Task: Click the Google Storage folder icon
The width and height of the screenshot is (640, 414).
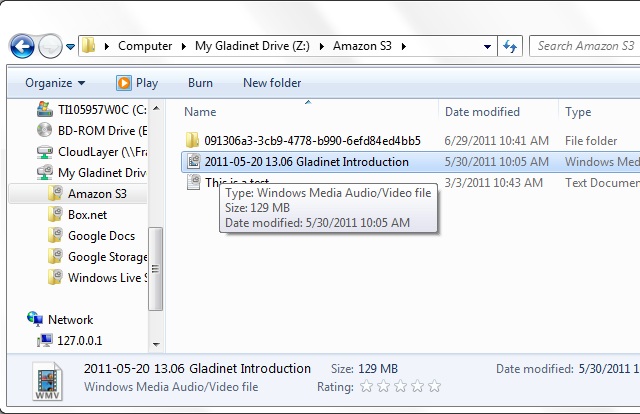Action: (55, 256)
